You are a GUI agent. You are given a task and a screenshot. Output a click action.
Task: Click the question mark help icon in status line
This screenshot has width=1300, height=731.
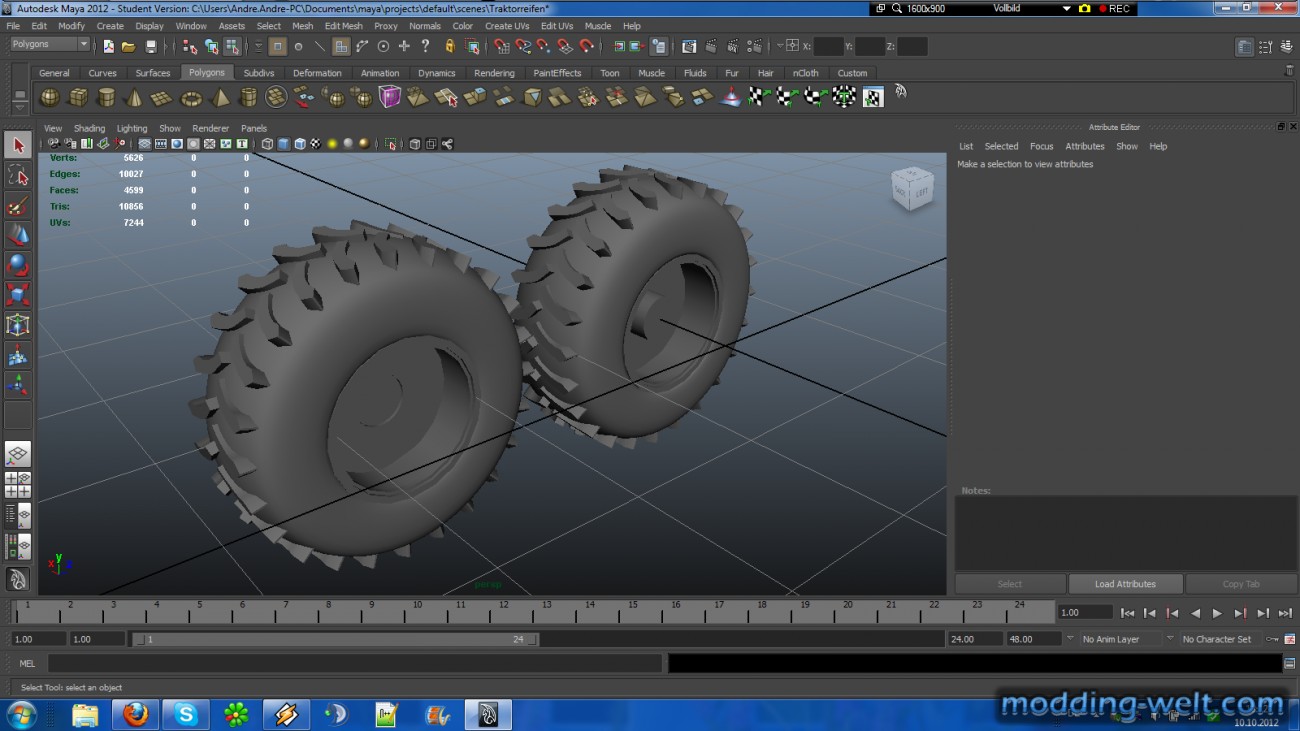tap(426, 46)
